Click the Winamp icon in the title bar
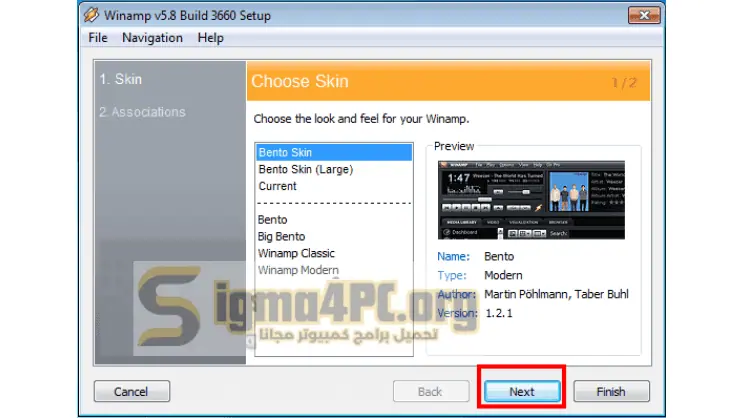The image size is (743, 418). (x=91, y=15)
